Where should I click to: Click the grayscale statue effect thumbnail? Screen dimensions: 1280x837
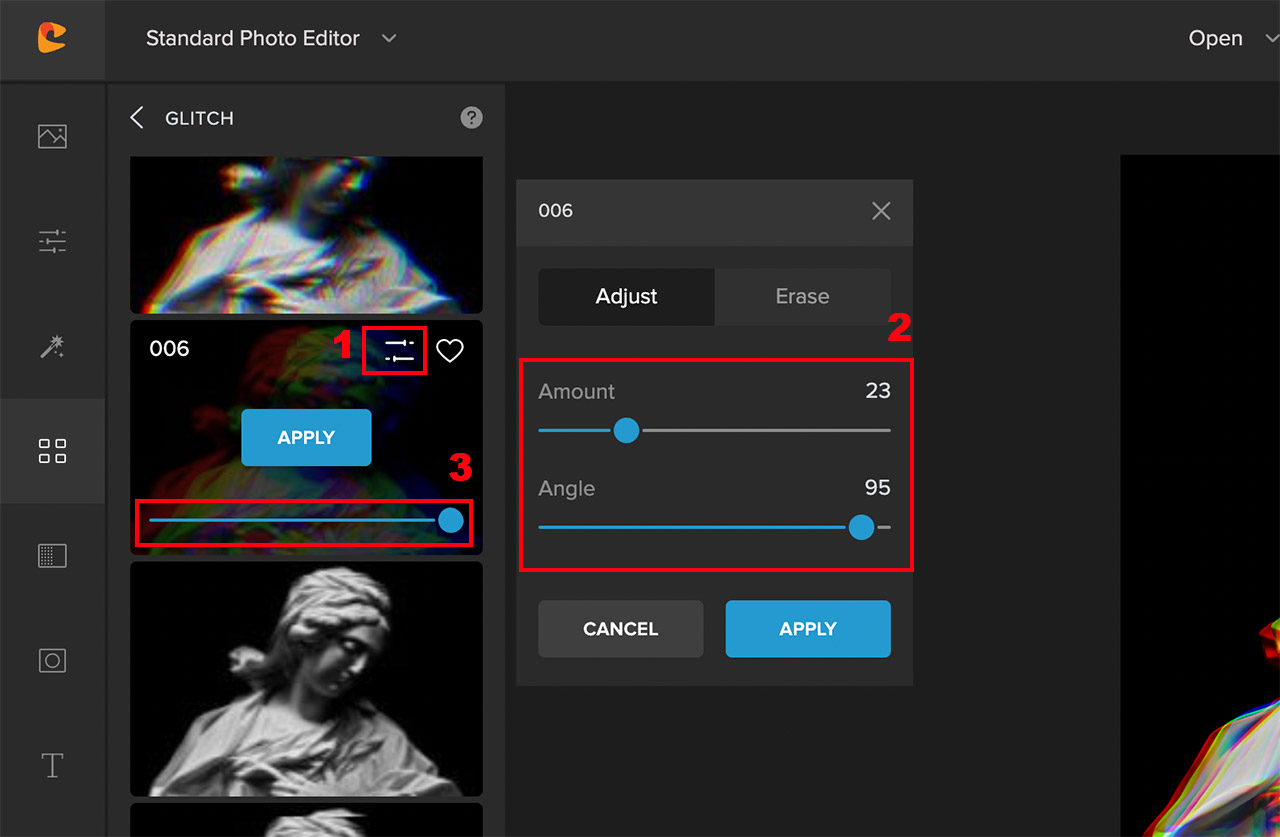coord(306,679)
